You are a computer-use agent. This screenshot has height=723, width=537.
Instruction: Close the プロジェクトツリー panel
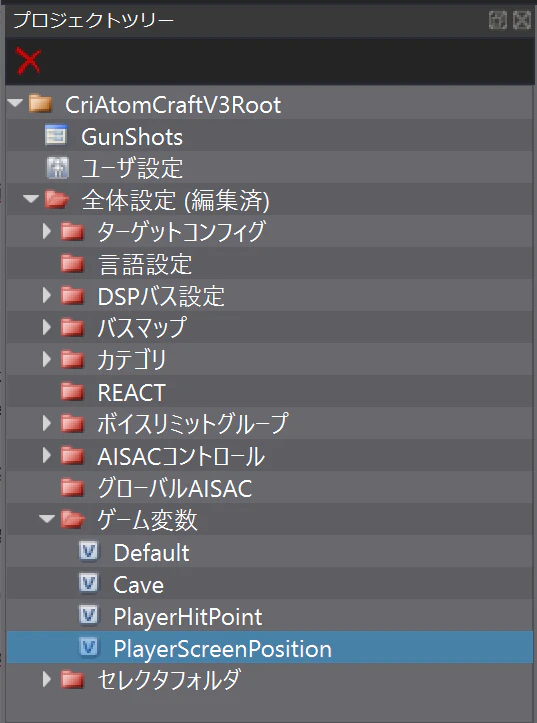pyautogui.click(x=522, y=20)
